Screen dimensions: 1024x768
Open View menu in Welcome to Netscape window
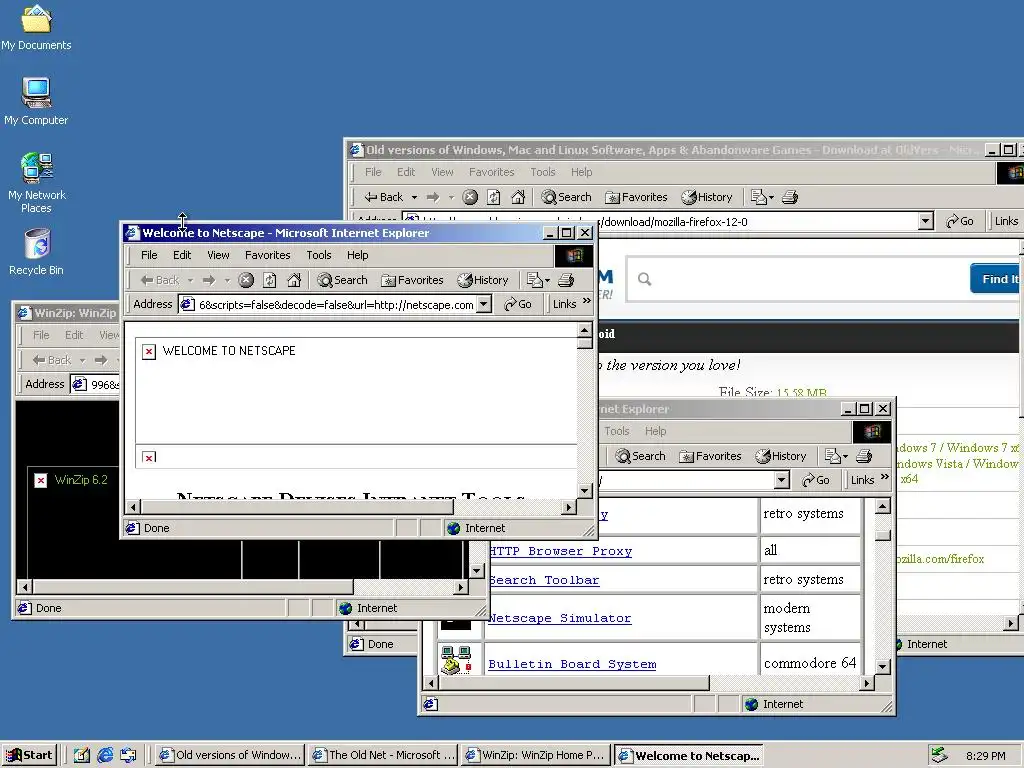pos(218,255)
